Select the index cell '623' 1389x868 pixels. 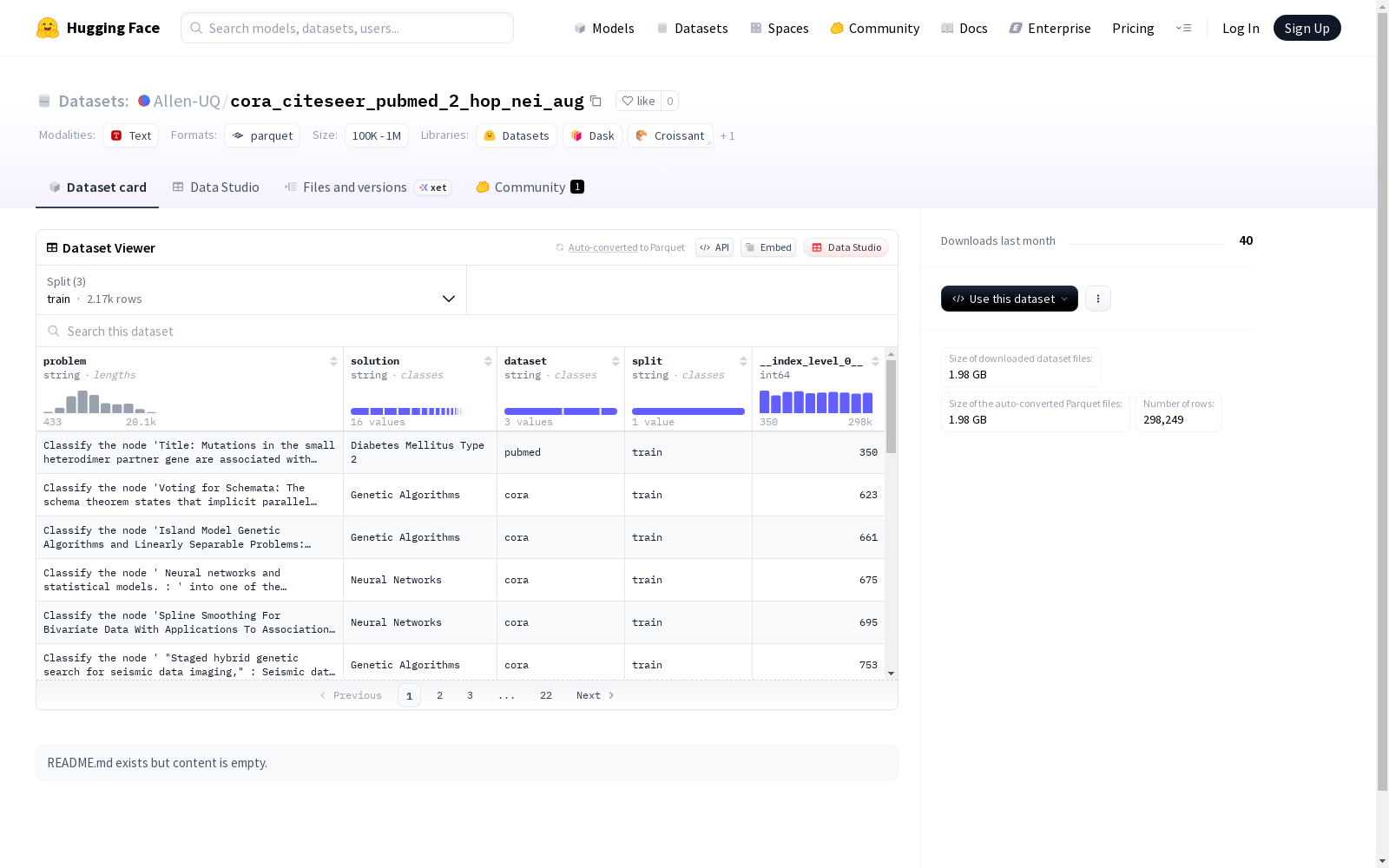pyautogui.click(x=819, y=495)
